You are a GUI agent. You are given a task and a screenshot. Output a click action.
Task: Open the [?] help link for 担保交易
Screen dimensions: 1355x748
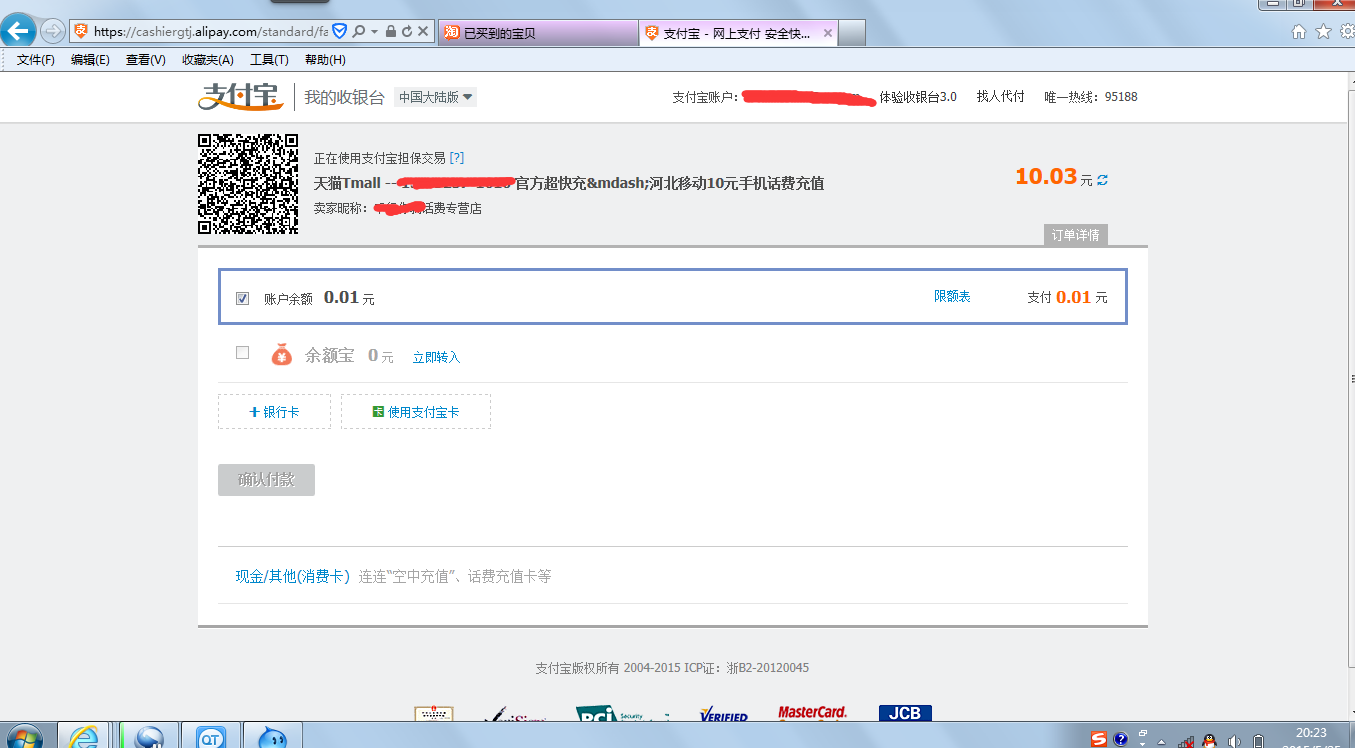coord(457,158)
